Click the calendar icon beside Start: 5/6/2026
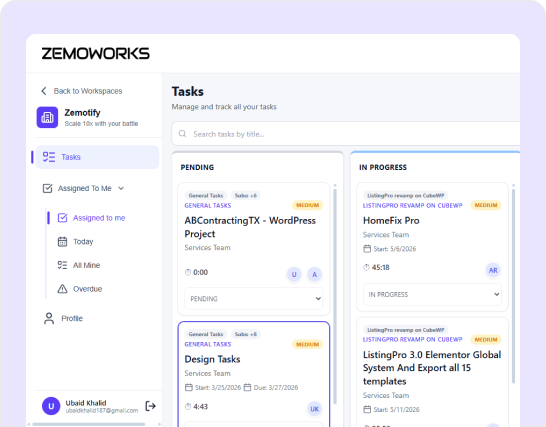The width and height of the screenshot is (546, 427). coord(367,249)
